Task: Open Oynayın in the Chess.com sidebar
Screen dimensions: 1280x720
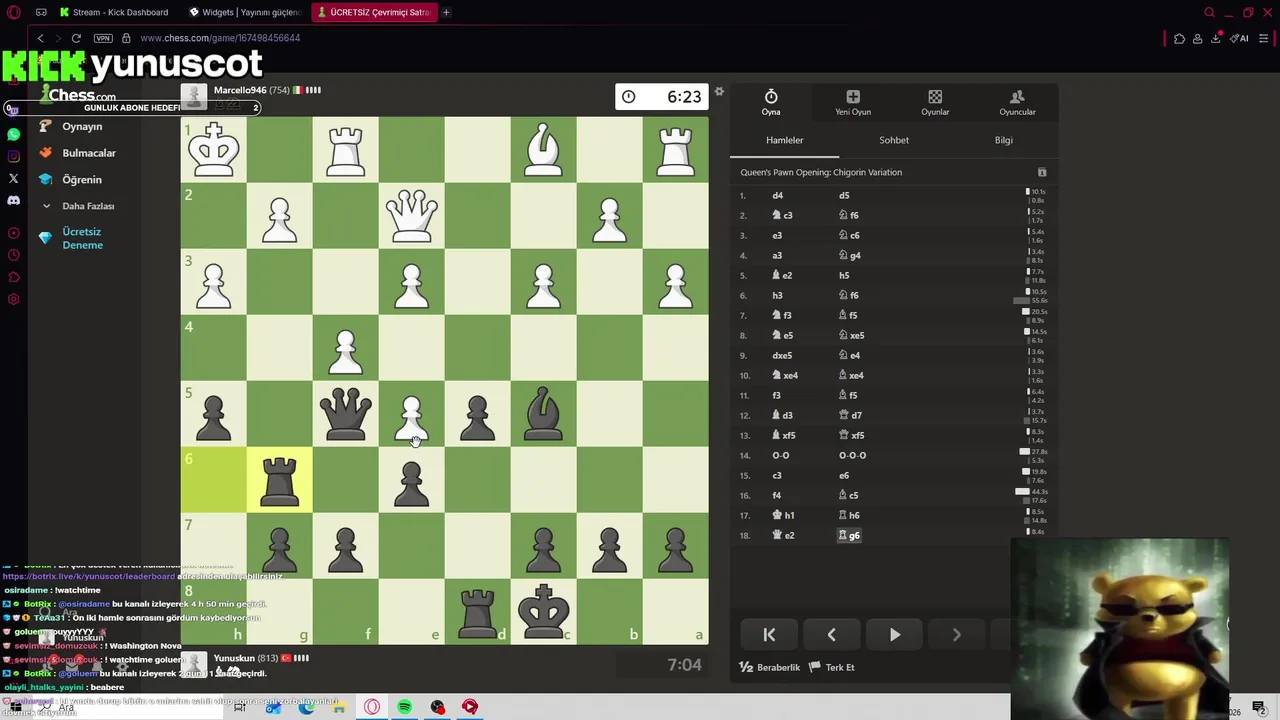Action: point(70,127)
